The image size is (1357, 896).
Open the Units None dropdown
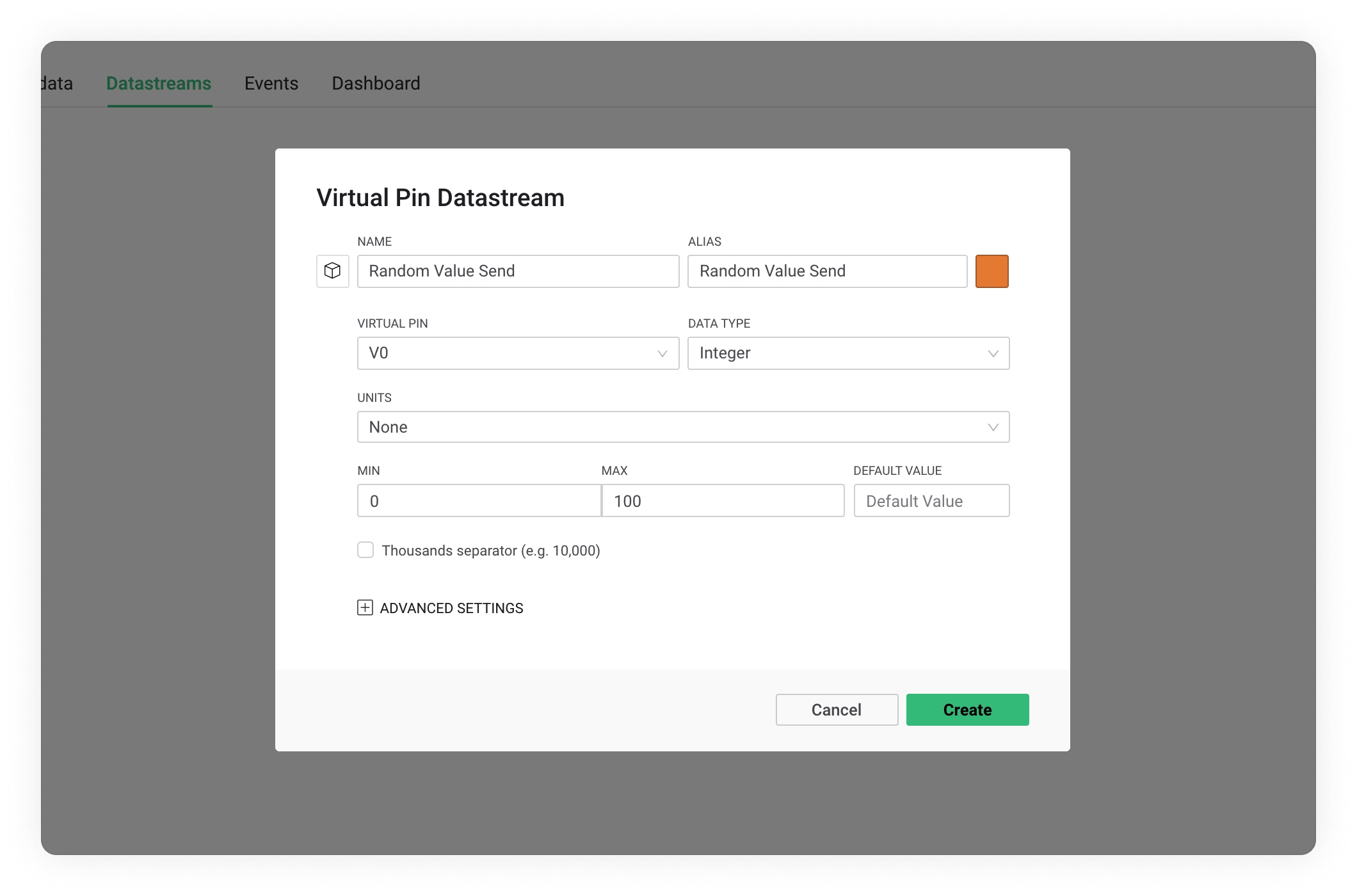(x=682, y=427)
